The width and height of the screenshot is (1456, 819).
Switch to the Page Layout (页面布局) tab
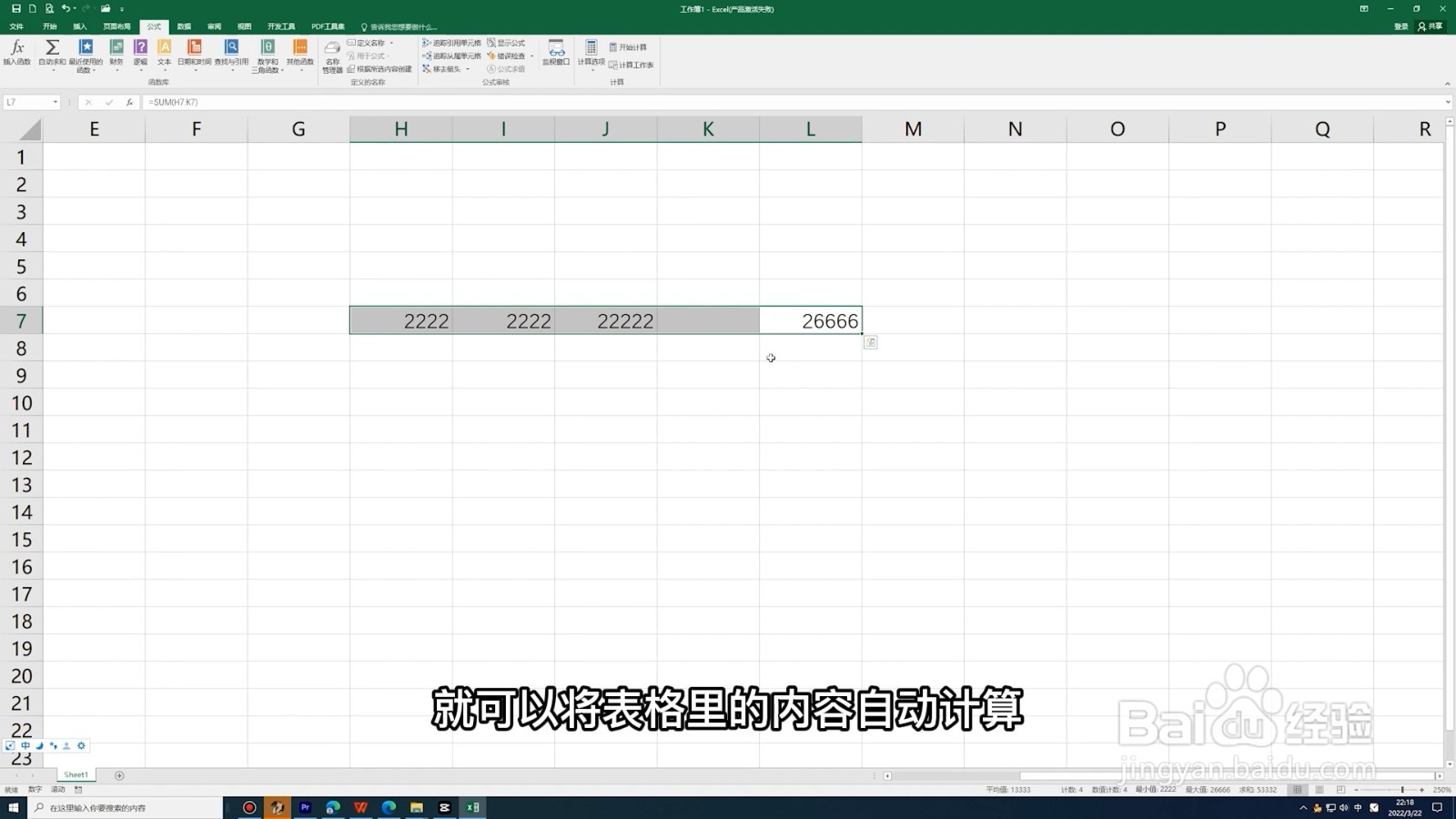pyautogui.click(x=116, y=26)
